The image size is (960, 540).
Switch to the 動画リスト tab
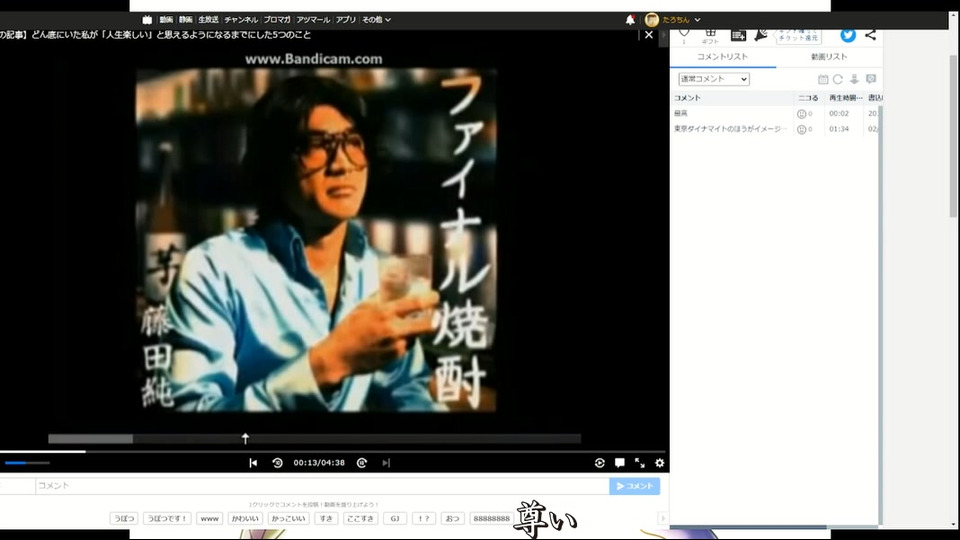829,56
